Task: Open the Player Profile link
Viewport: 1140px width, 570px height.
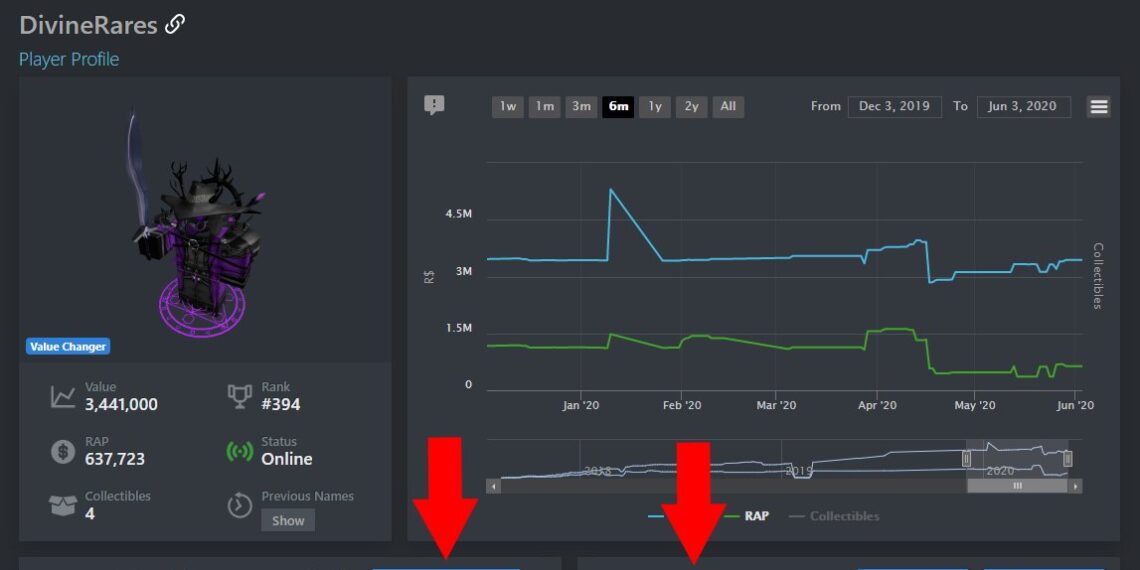Action: click(69, 59)
